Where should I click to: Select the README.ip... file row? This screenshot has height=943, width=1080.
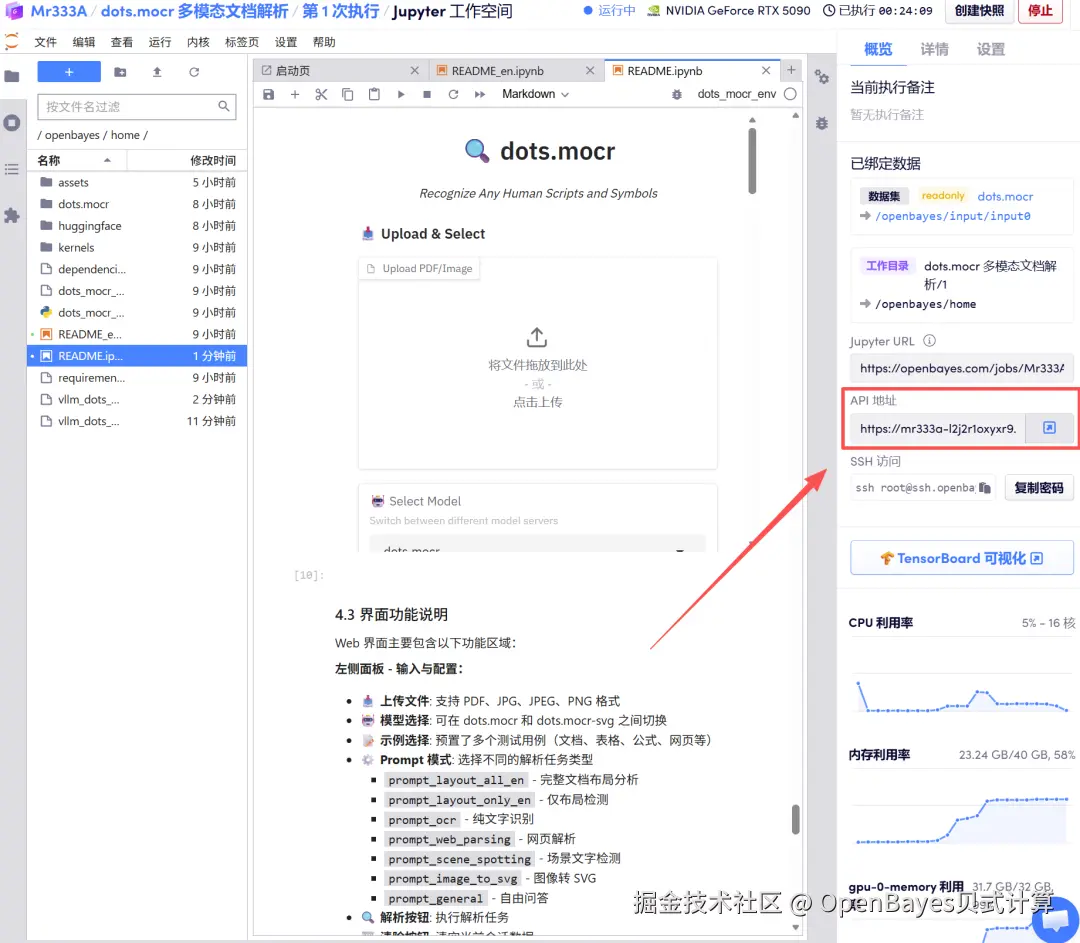point(138,355)
